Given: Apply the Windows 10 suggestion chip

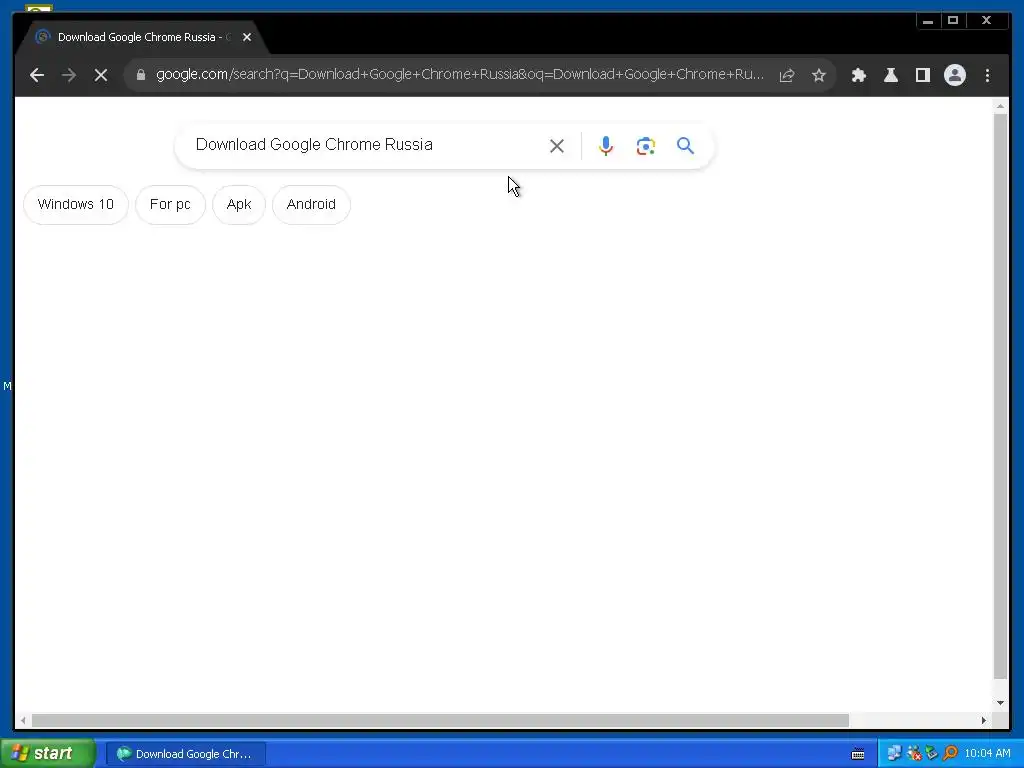Looking at the screenshot, I should pos(76,204).
